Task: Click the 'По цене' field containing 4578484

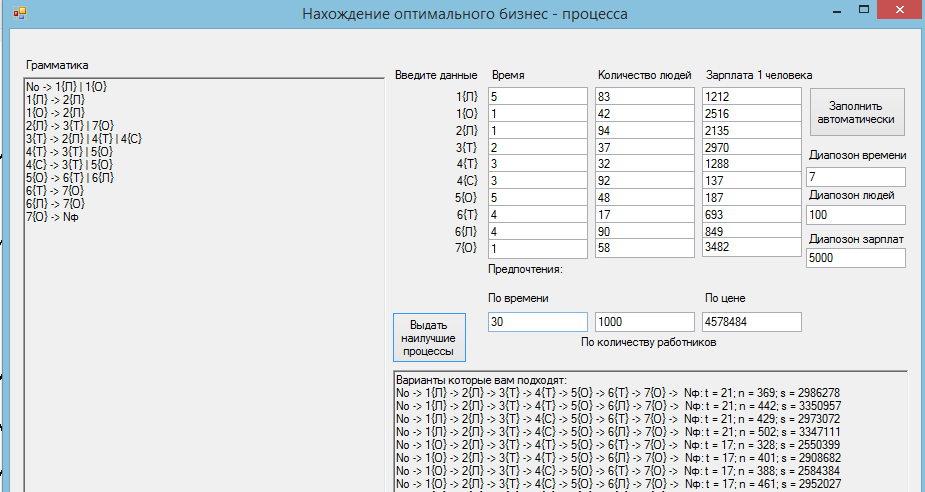Action: [752, 322]
